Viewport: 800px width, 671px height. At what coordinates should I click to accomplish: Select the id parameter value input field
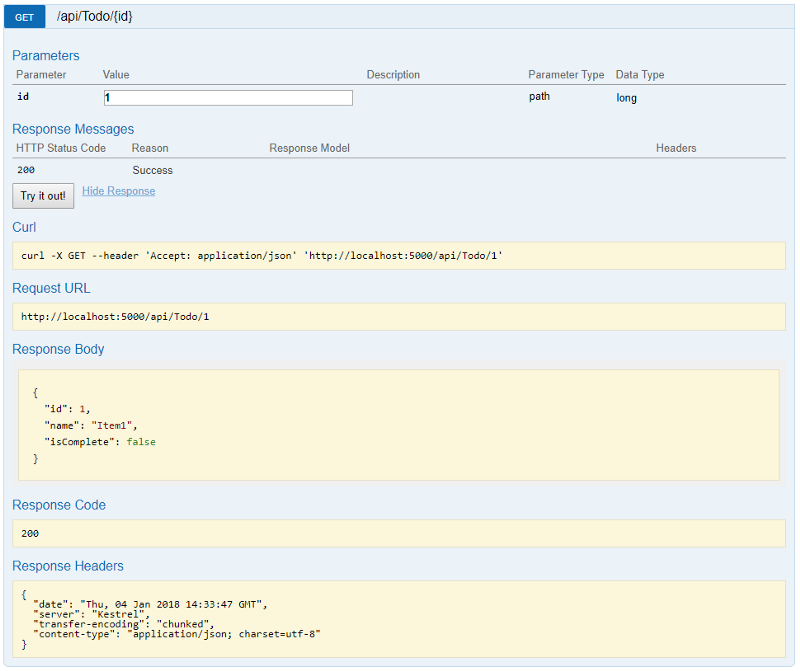click(228, 97)
